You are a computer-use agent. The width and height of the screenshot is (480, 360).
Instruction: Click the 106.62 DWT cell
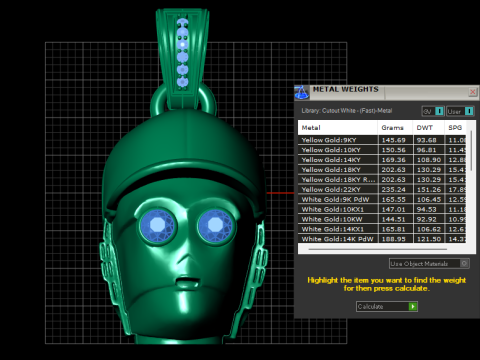(x=429, y=229)
